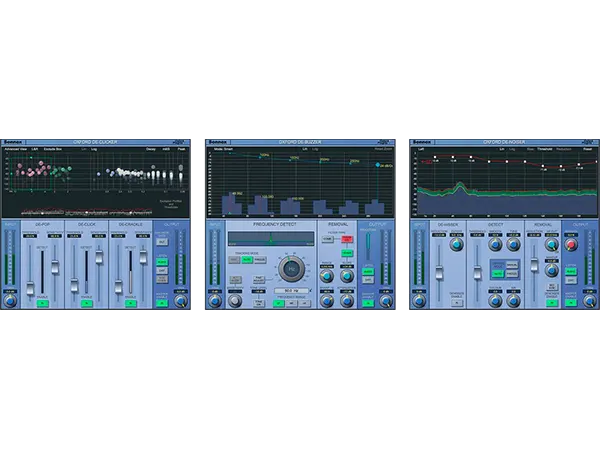This screenshot has width=600, height=450.
Task: Select Threshold display option in De-Noiser
Action: point(545,149)
